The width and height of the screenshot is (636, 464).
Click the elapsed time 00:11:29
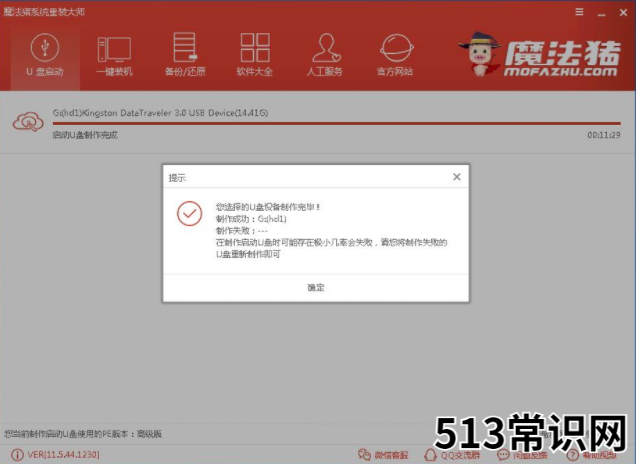pos(604,135)
